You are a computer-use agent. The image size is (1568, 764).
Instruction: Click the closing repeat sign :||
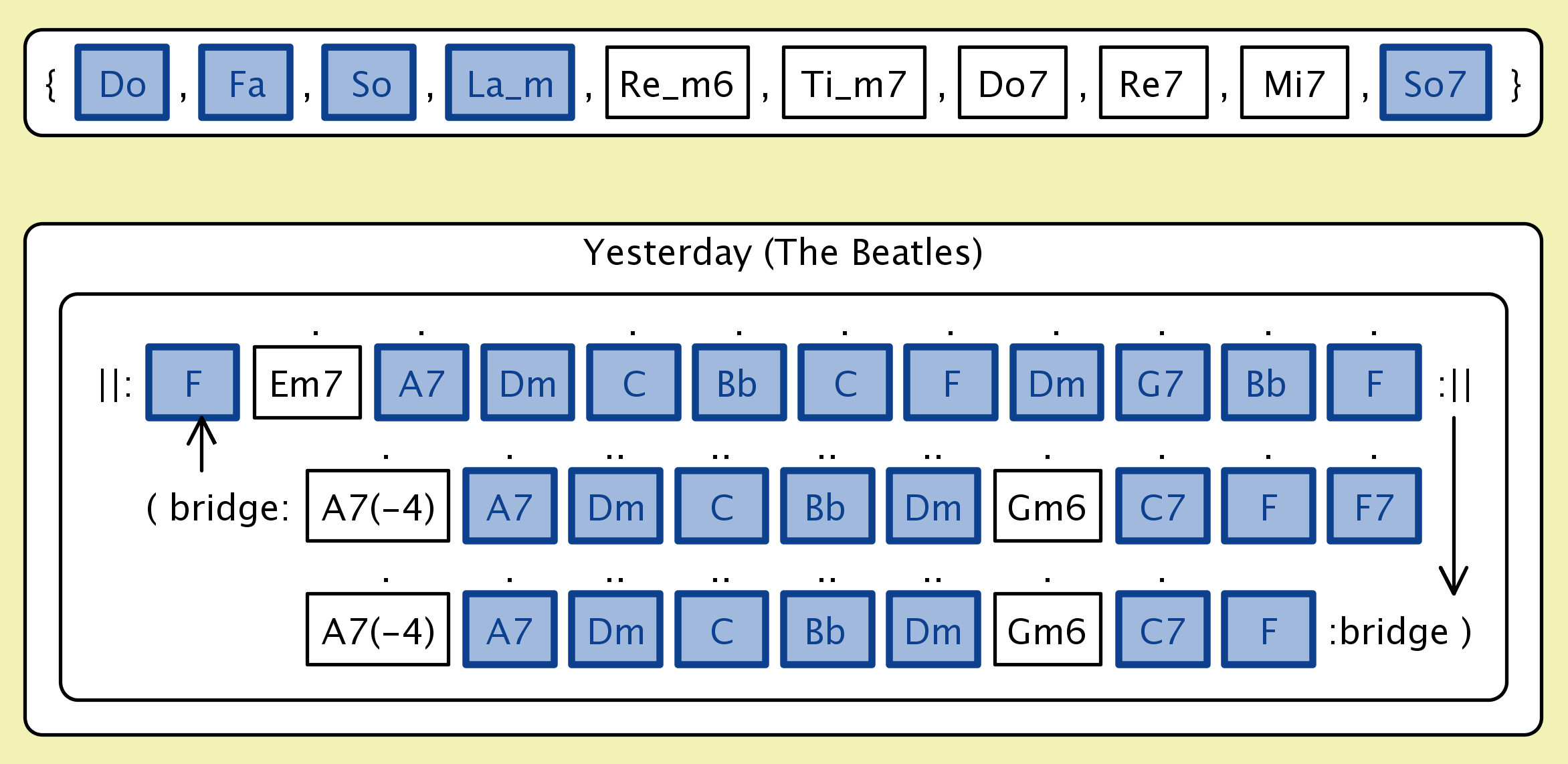point(1454,384)
